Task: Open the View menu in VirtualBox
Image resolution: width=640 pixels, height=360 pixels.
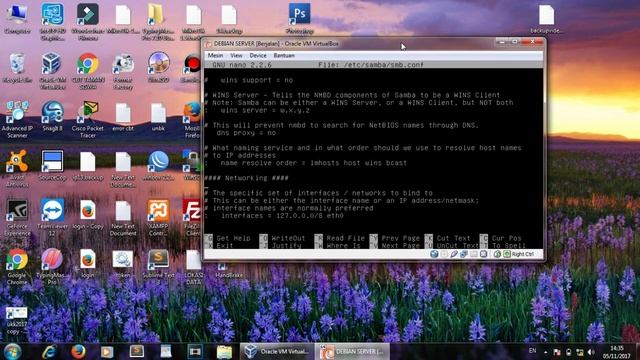Action: point(236,56)
